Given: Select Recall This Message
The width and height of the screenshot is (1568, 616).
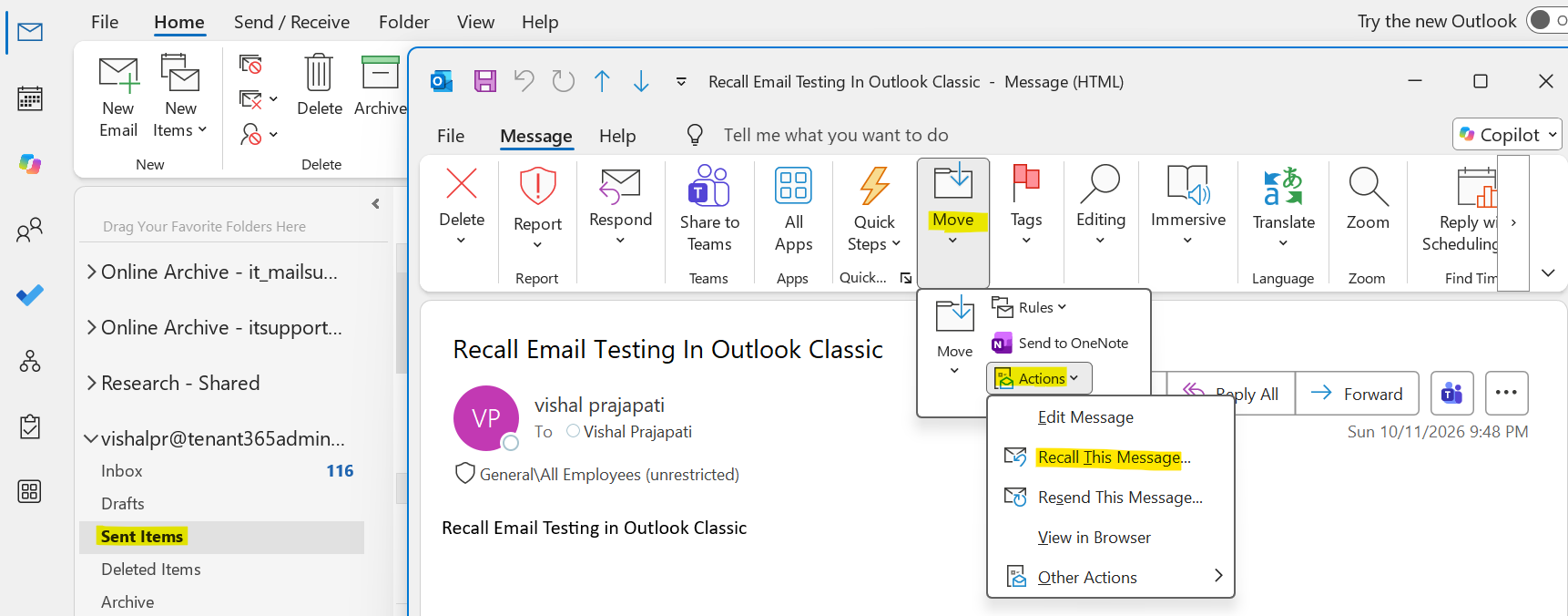Looking at the screenshot, I should (1111, 457).
